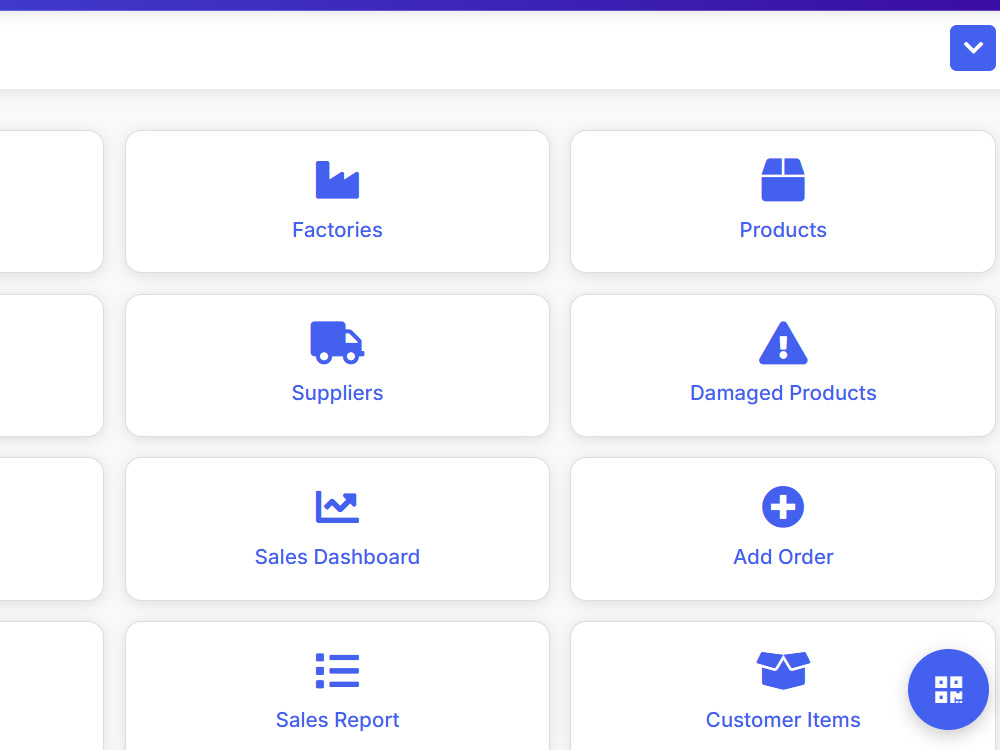Select the Add Order label
This screenshot has height=750, width=1000.
pyautogui.click(x=783, y=557)
